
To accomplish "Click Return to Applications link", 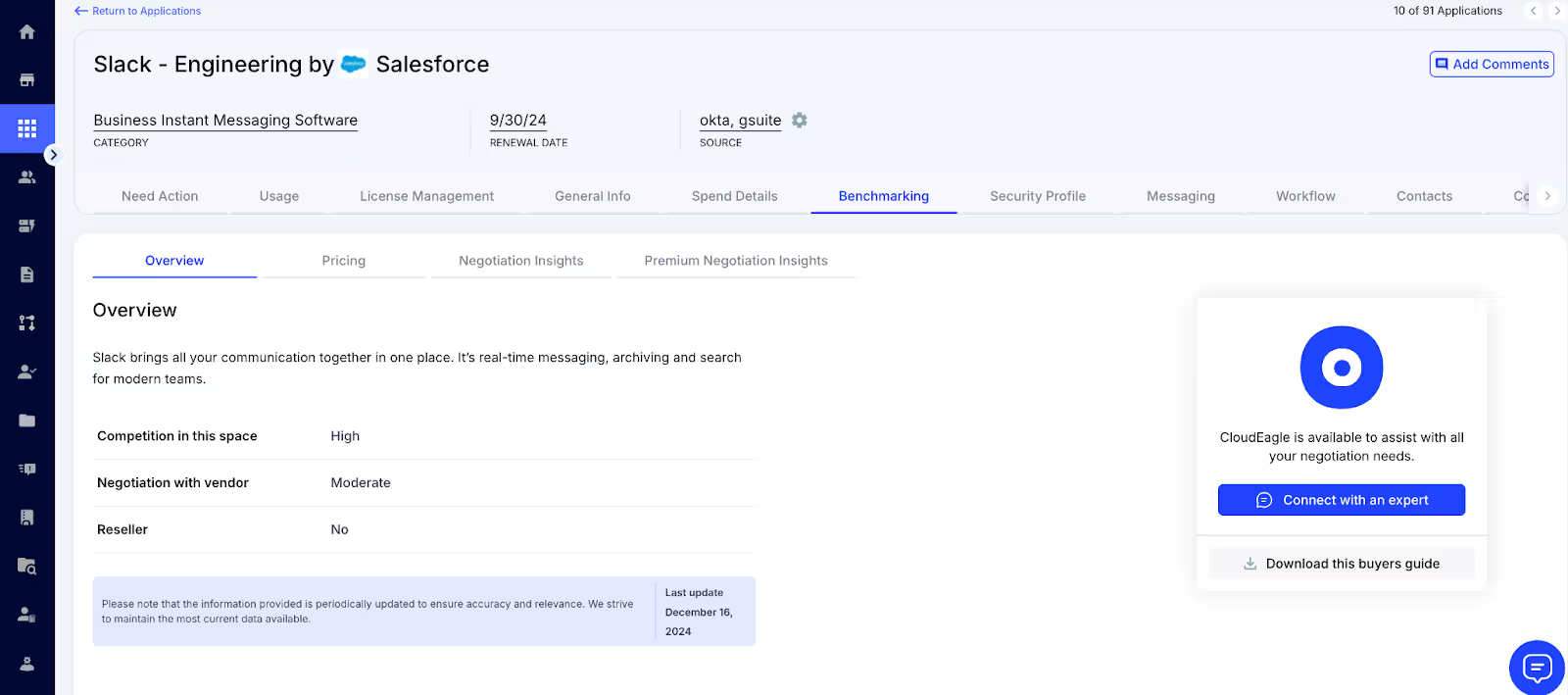I will coord(137,11).
